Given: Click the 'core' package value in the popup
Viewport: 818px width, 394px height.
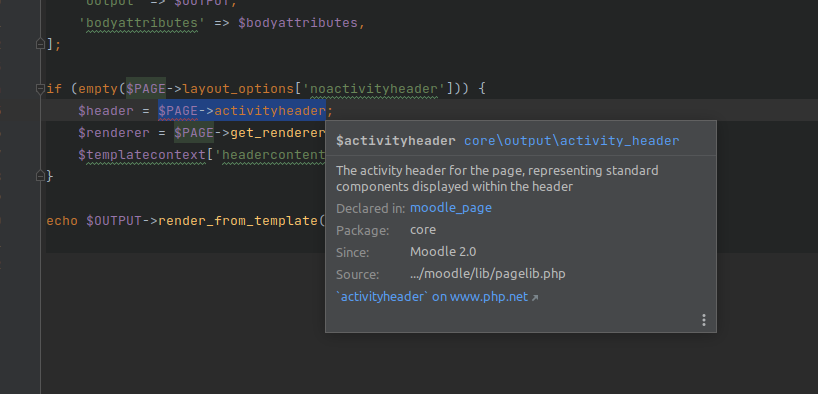Looking at the screenshot, I should 423,230.
